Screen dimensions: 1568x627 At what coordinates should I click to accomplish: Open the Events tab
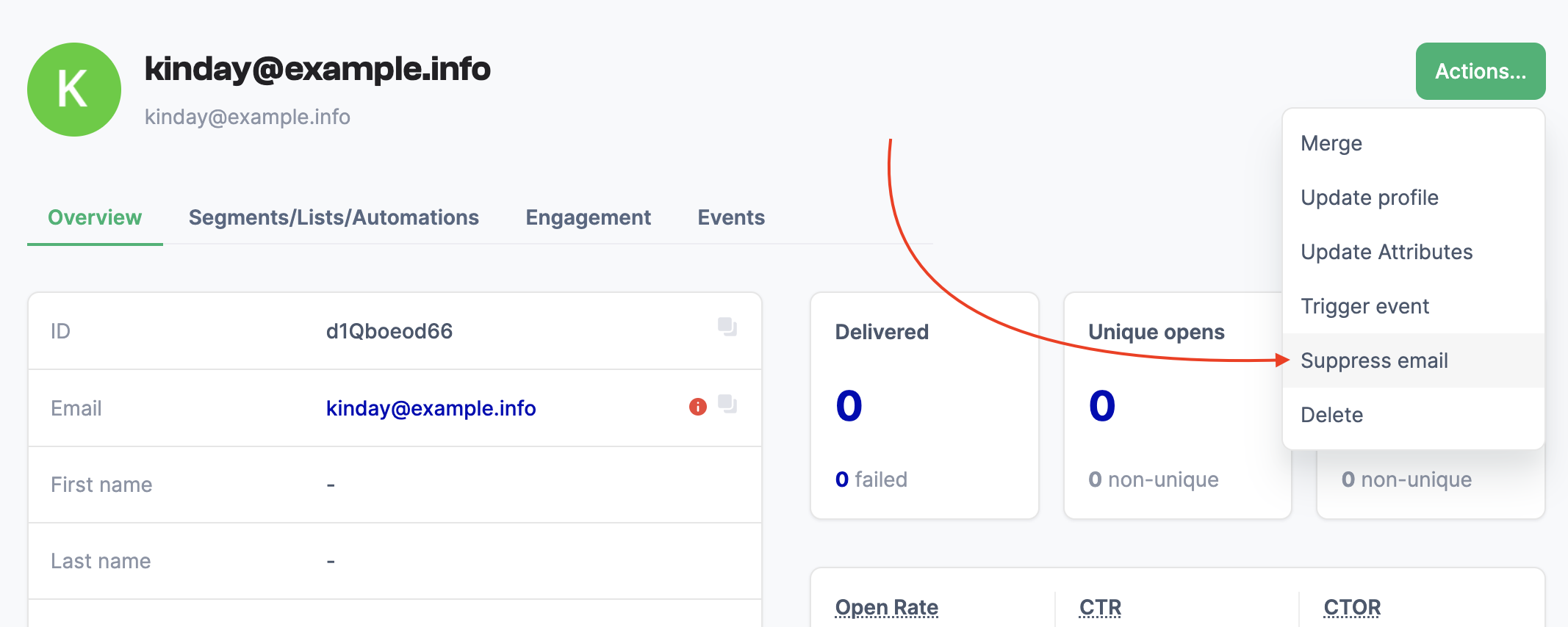click(731, 217)
